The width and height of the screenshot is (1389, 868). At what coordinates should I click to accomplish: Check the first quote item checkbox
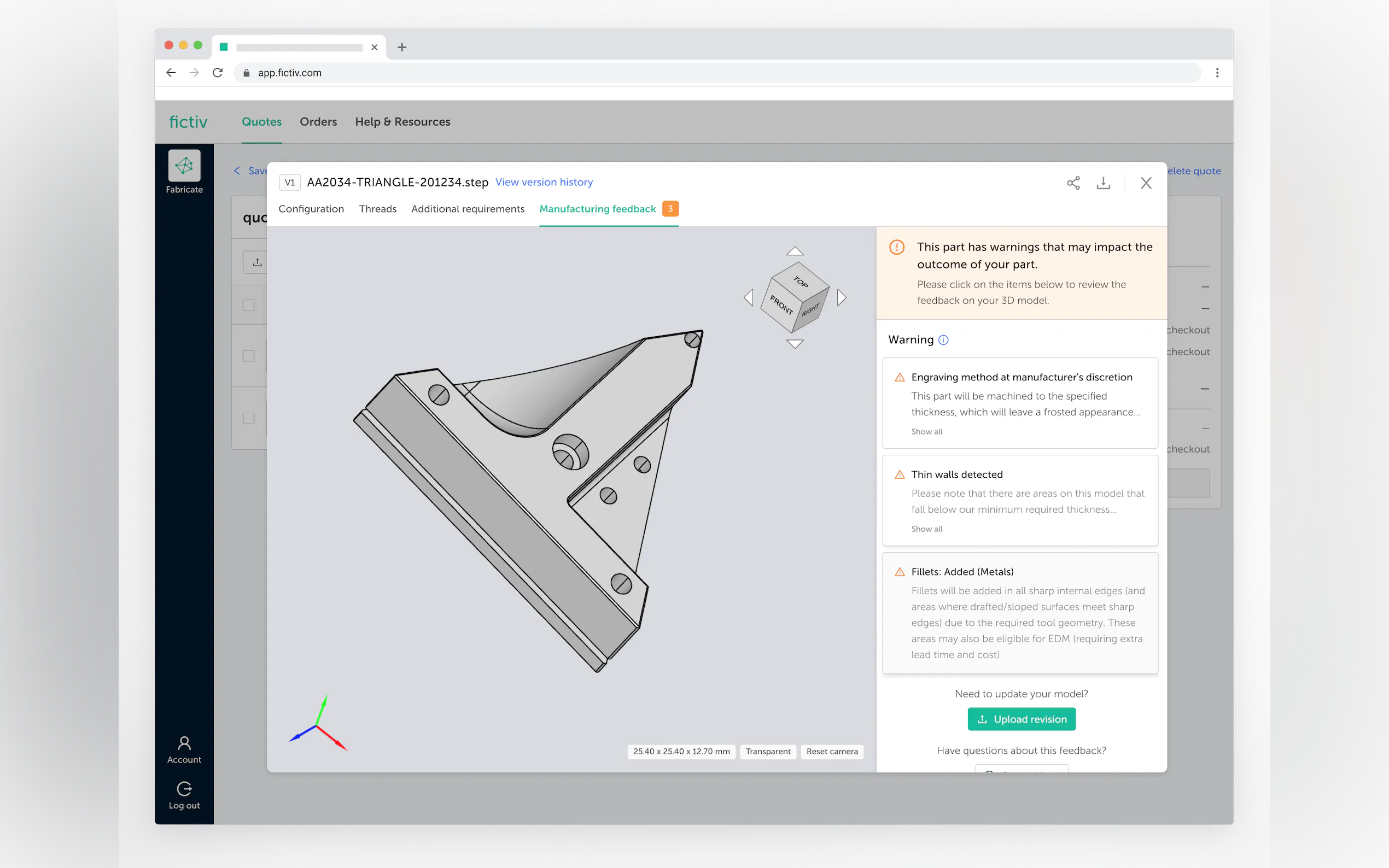[249, 305]
